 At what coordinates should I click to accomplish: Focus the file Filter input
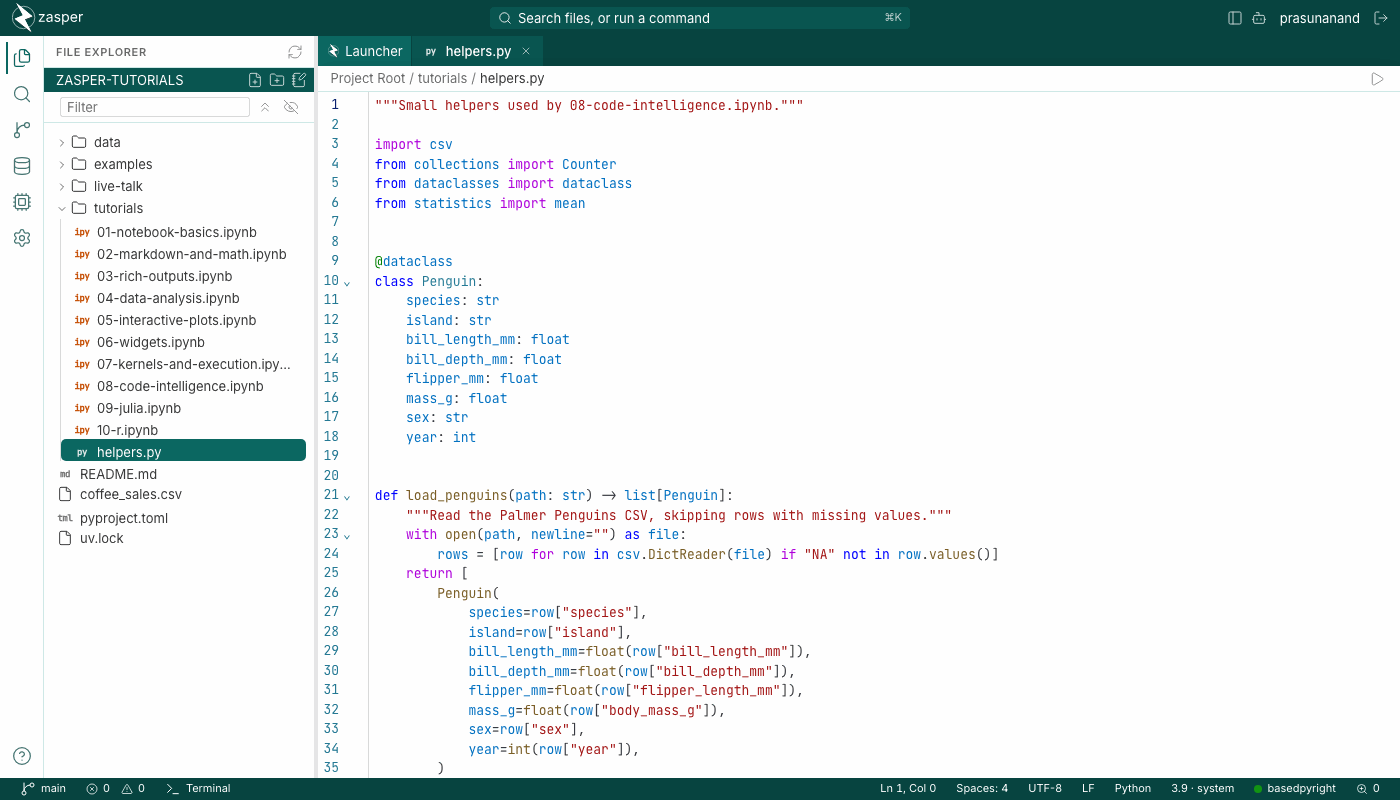tap(155, 107)
